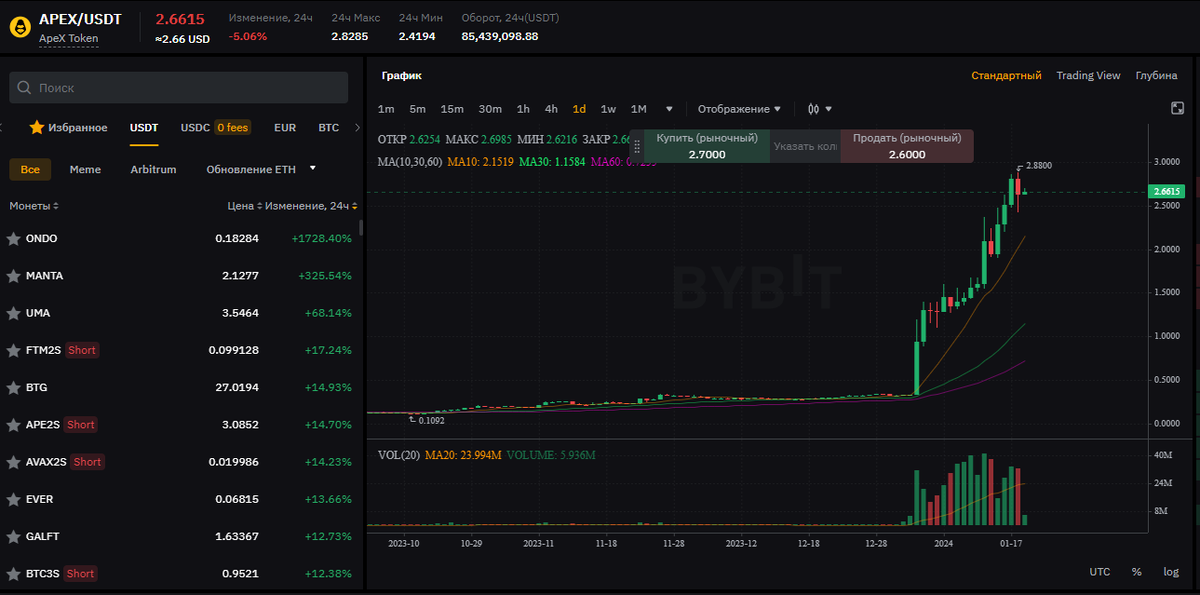Toggle favorite star for EVER
Screen dimensions: 1200x595
click(14, 499)
